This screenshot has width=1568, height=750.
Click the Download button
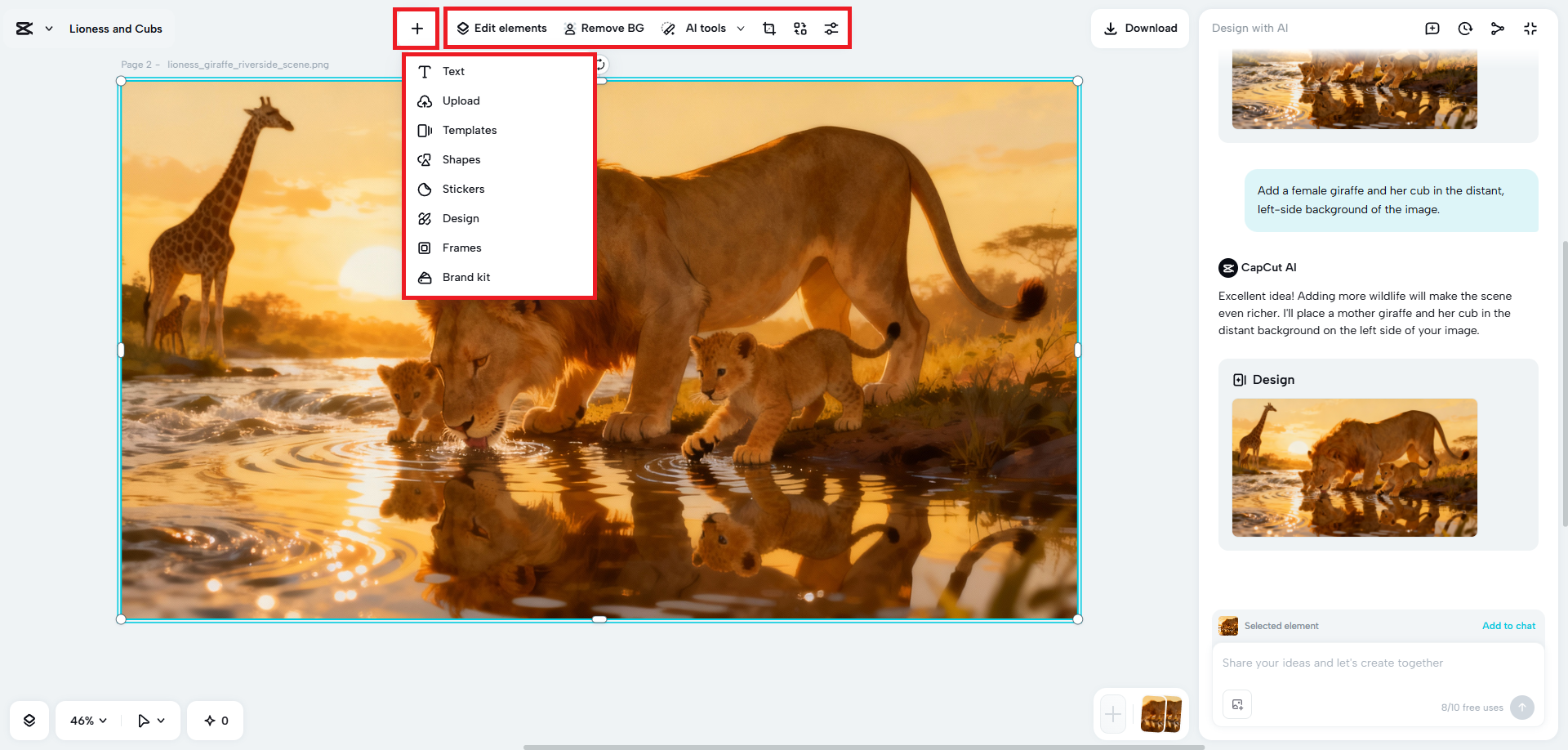pyautogui.click(x=1140, y=29)
